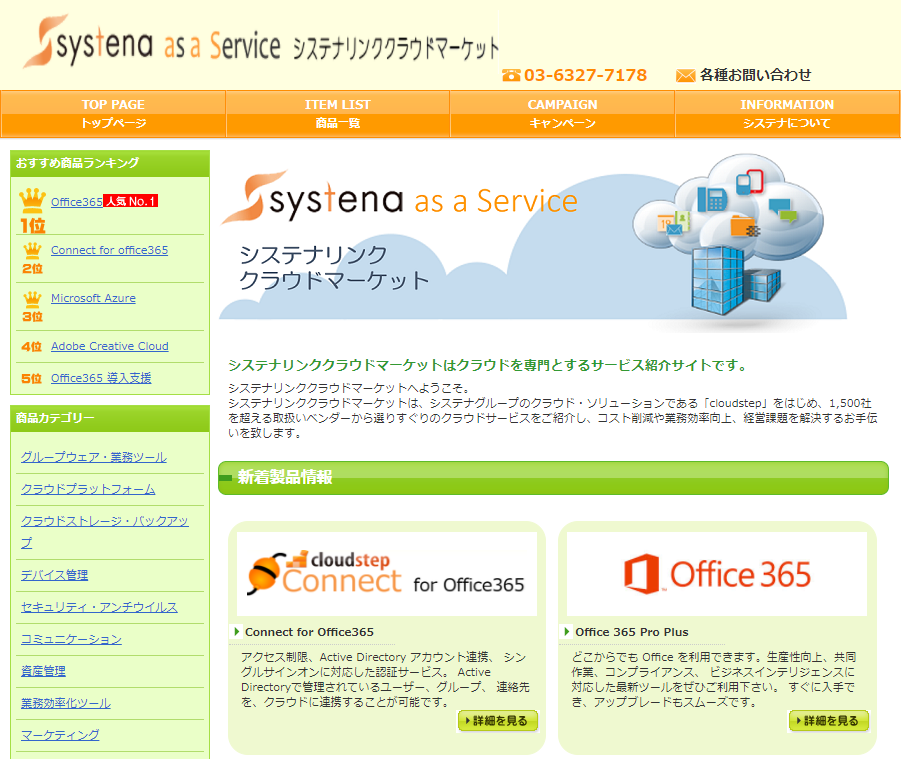Open the Office365 導入支援 ranking link

[x=101, y=378]
